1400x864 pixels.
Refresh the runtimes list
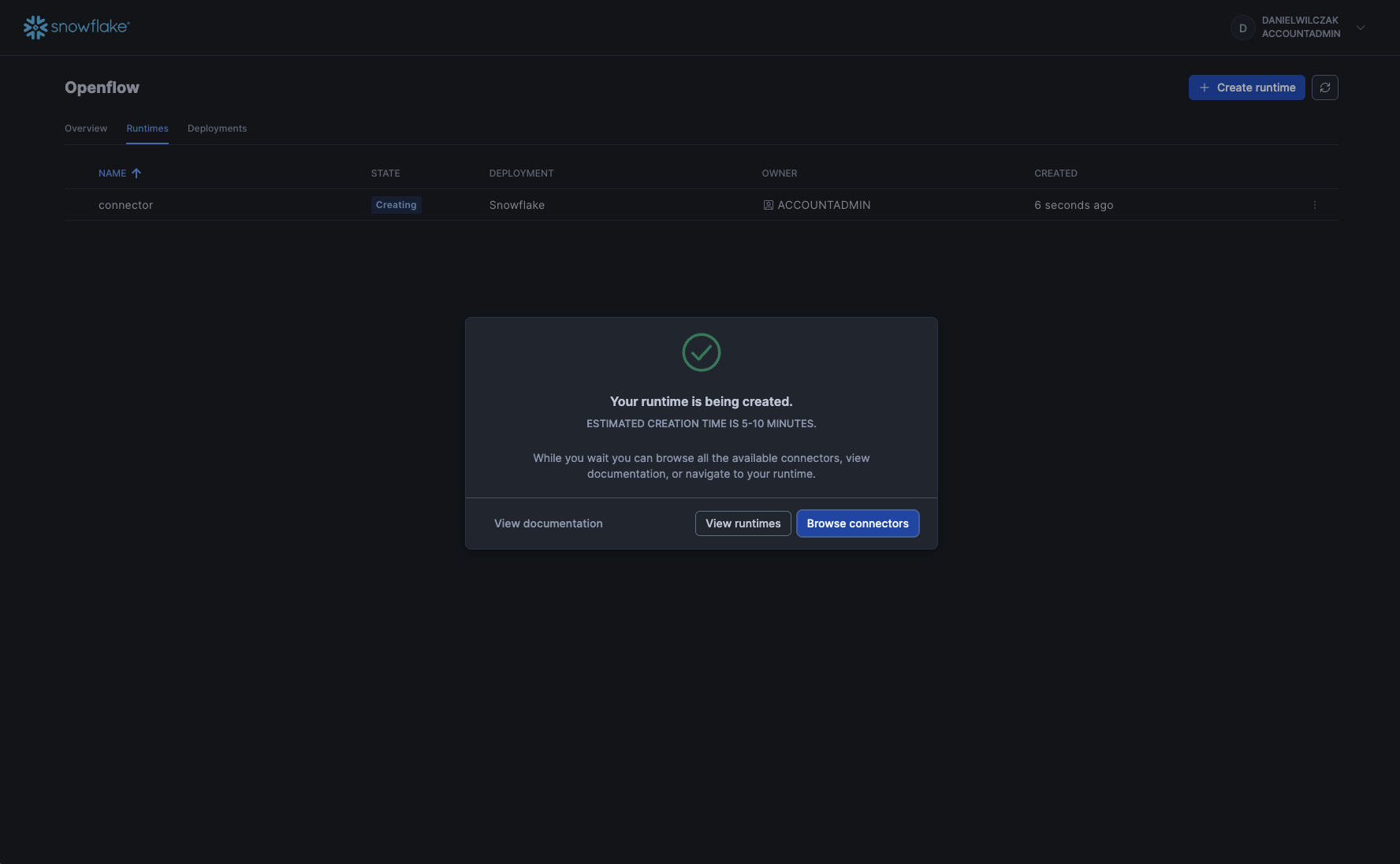pos(1324,88)
